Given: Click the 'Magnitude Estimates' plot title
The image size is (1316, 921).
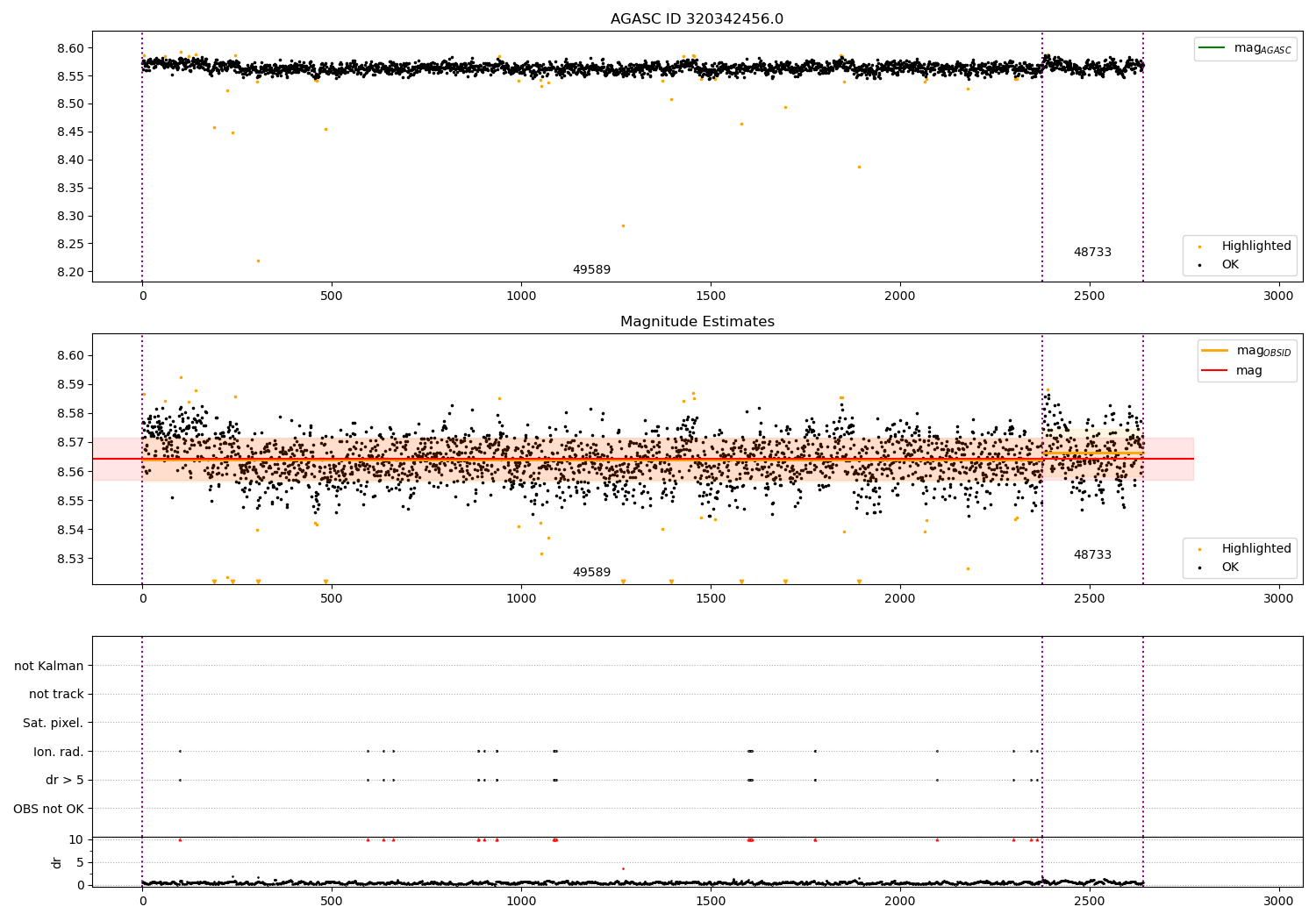Looking at the screenshot, I should pos(697,322).
